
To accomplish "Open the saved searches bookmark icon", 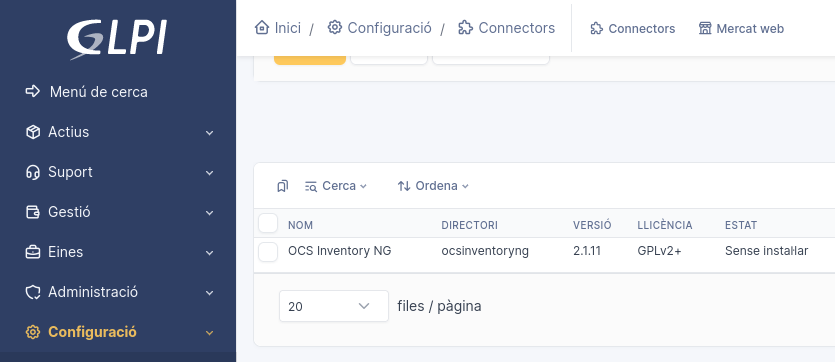I will point(283,186).
